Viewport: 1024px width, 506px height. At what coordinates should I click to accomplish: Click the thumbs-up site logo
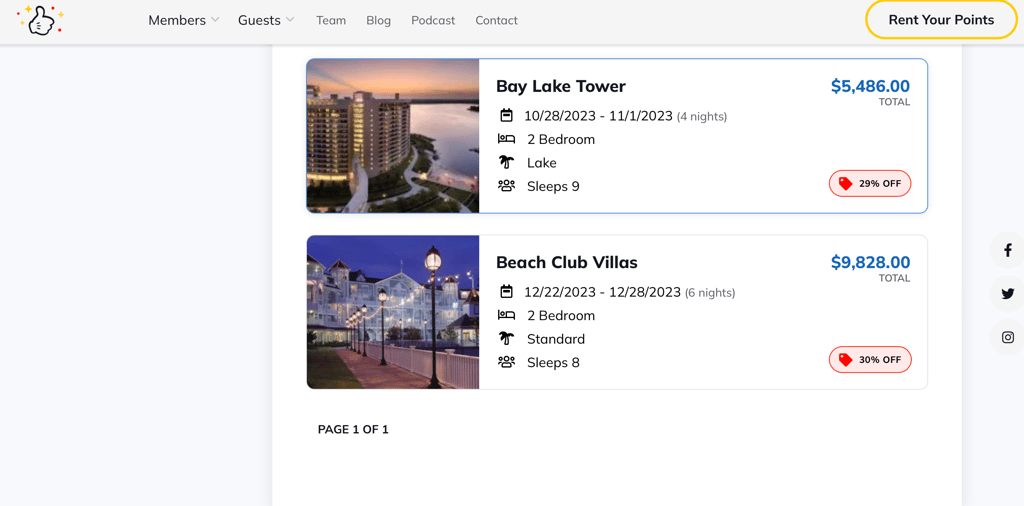(x=40, y=20)
